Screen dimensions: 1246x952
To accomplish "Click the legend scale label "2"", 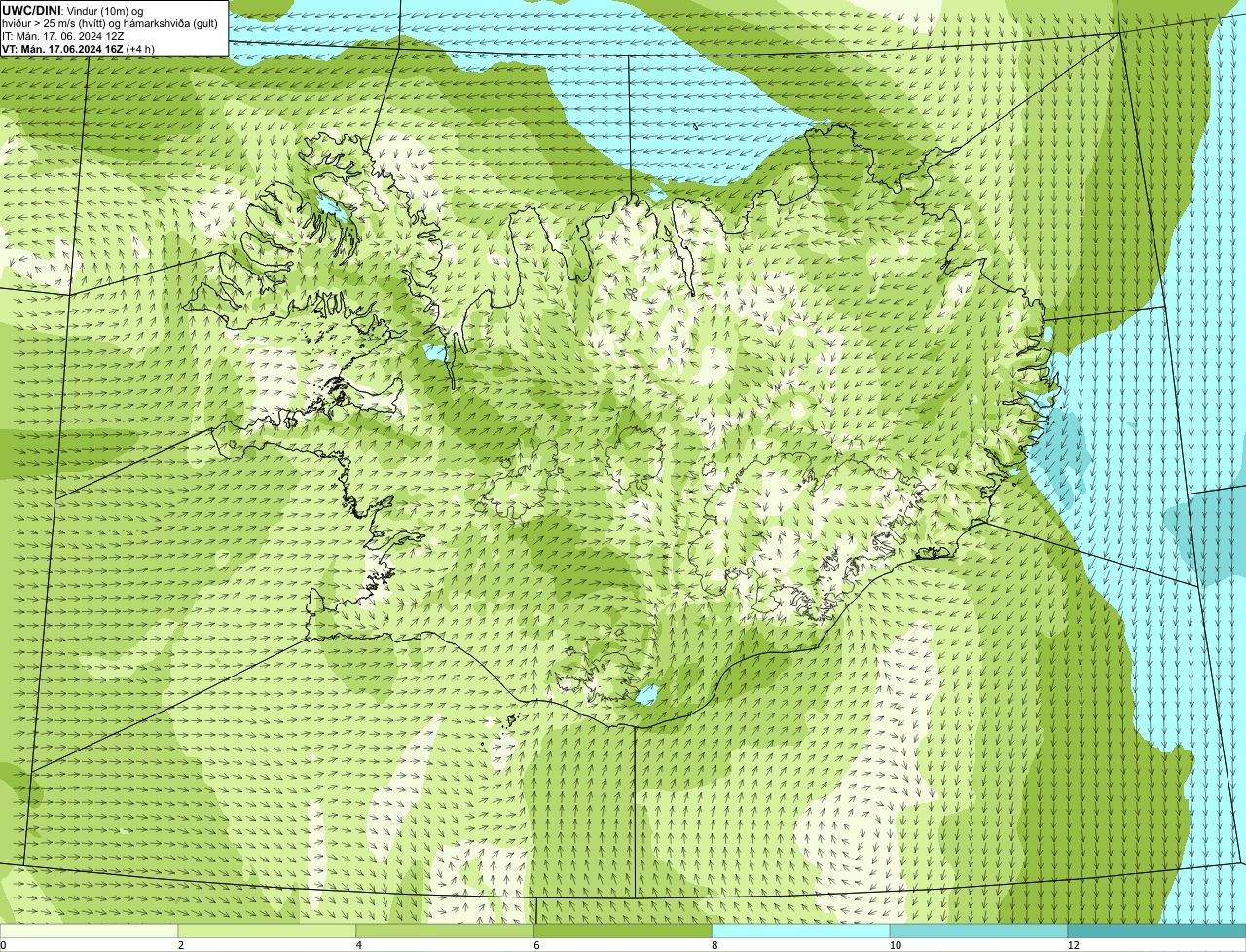I will click(181, 945).
